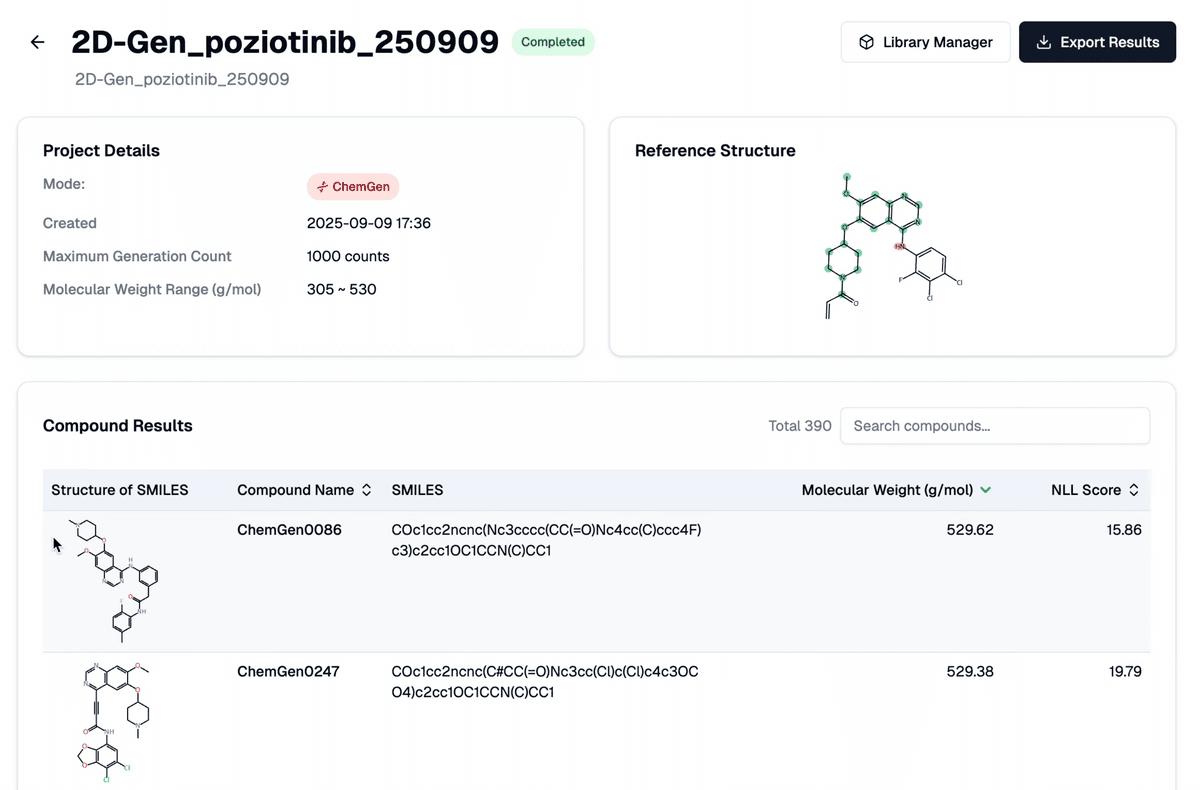
Task: Export the compound results
Action: tap(1097, 42)
